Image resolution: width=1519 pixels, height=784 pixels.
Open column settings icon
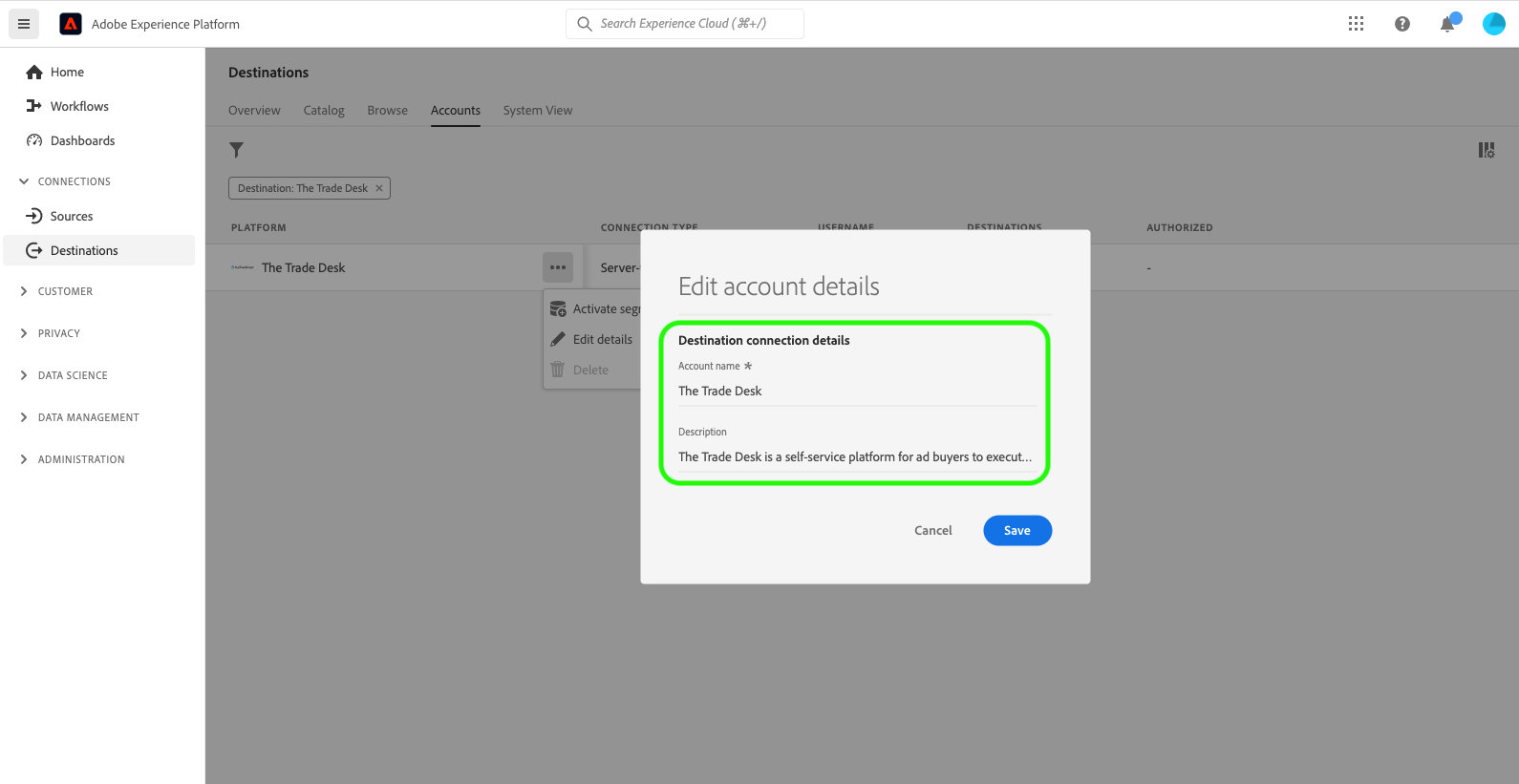pyautogui.click(x=1487, y=150)
